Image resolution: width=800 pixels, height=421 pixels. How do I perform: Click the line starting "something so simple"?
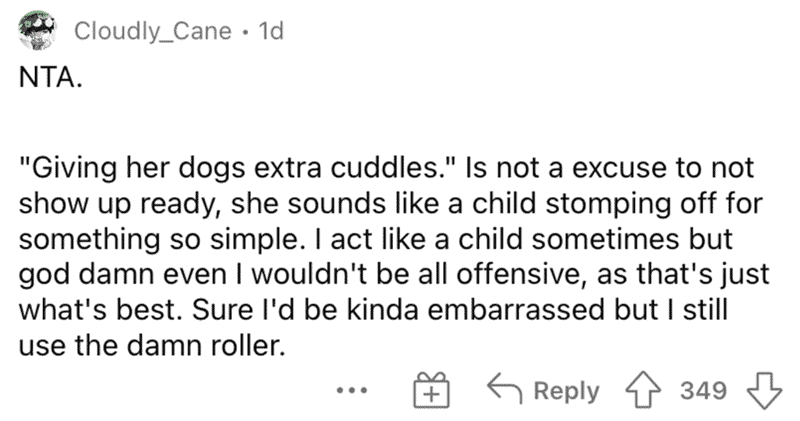point(376,239)
